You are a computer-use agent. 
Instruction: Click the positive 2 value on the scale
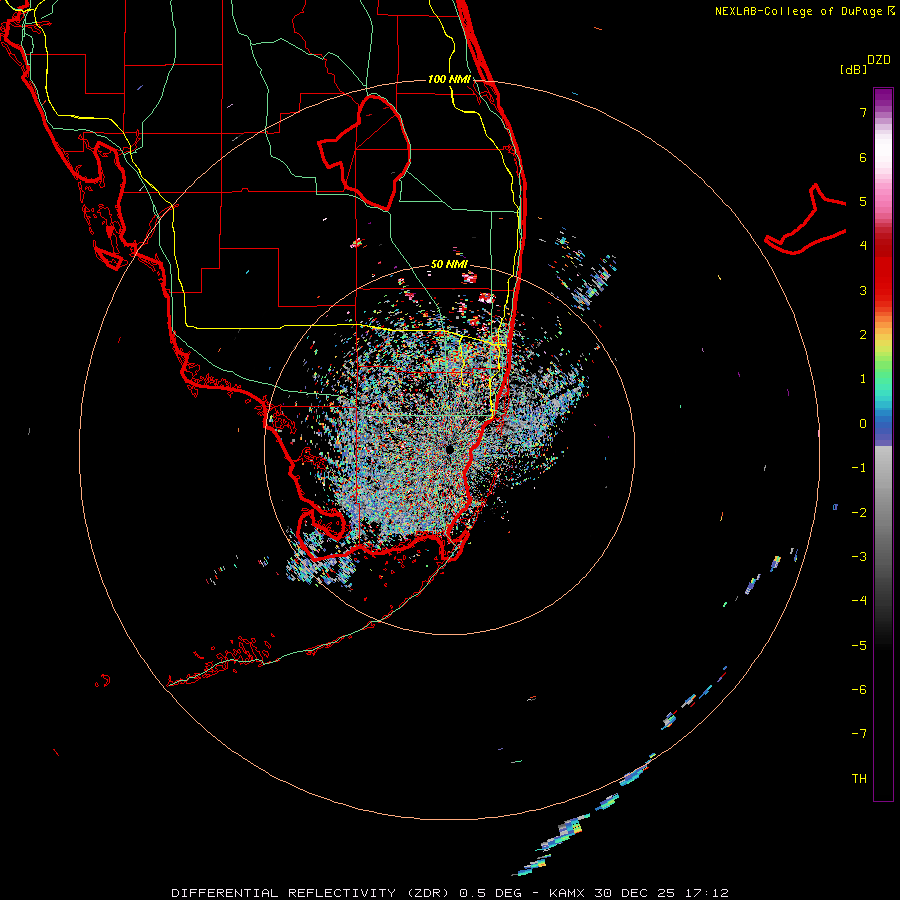coord(863,335)
